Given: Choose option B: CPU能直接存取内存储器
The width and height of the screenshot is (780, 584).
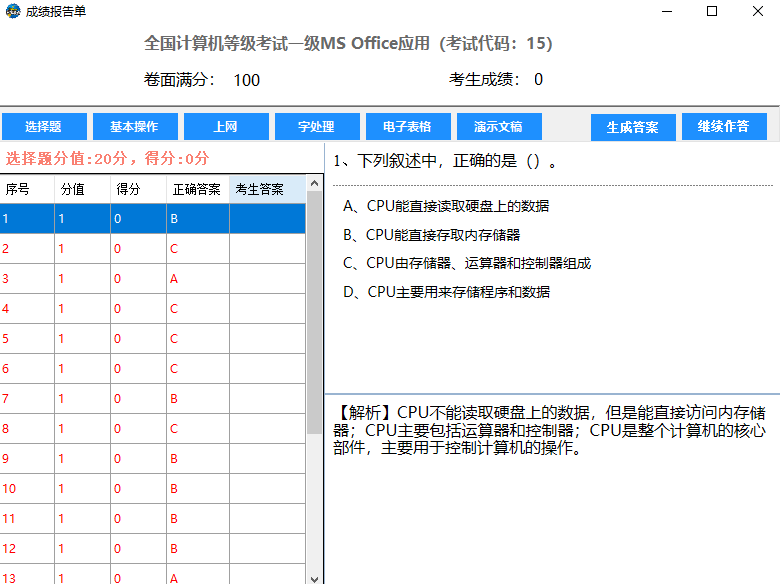Looking at the screenshot, I should point(431,235).
